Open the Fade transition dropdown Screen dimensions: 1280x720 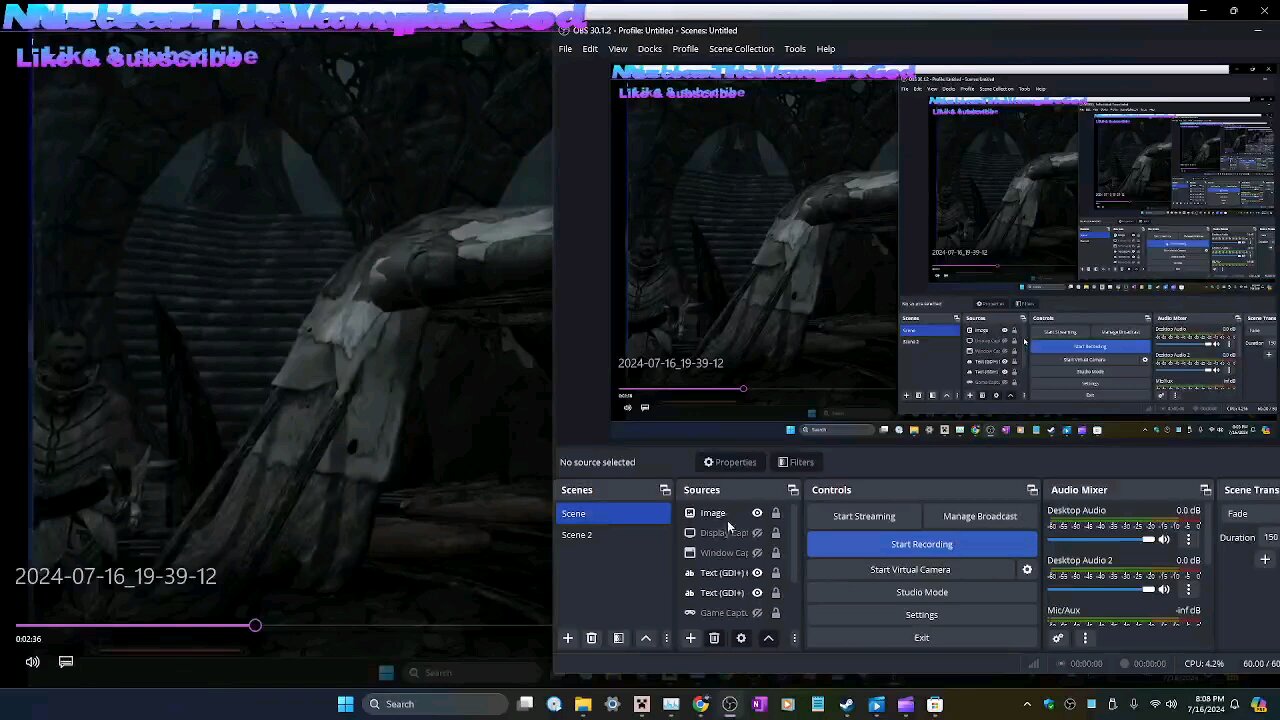click(x=1250, y=514)
